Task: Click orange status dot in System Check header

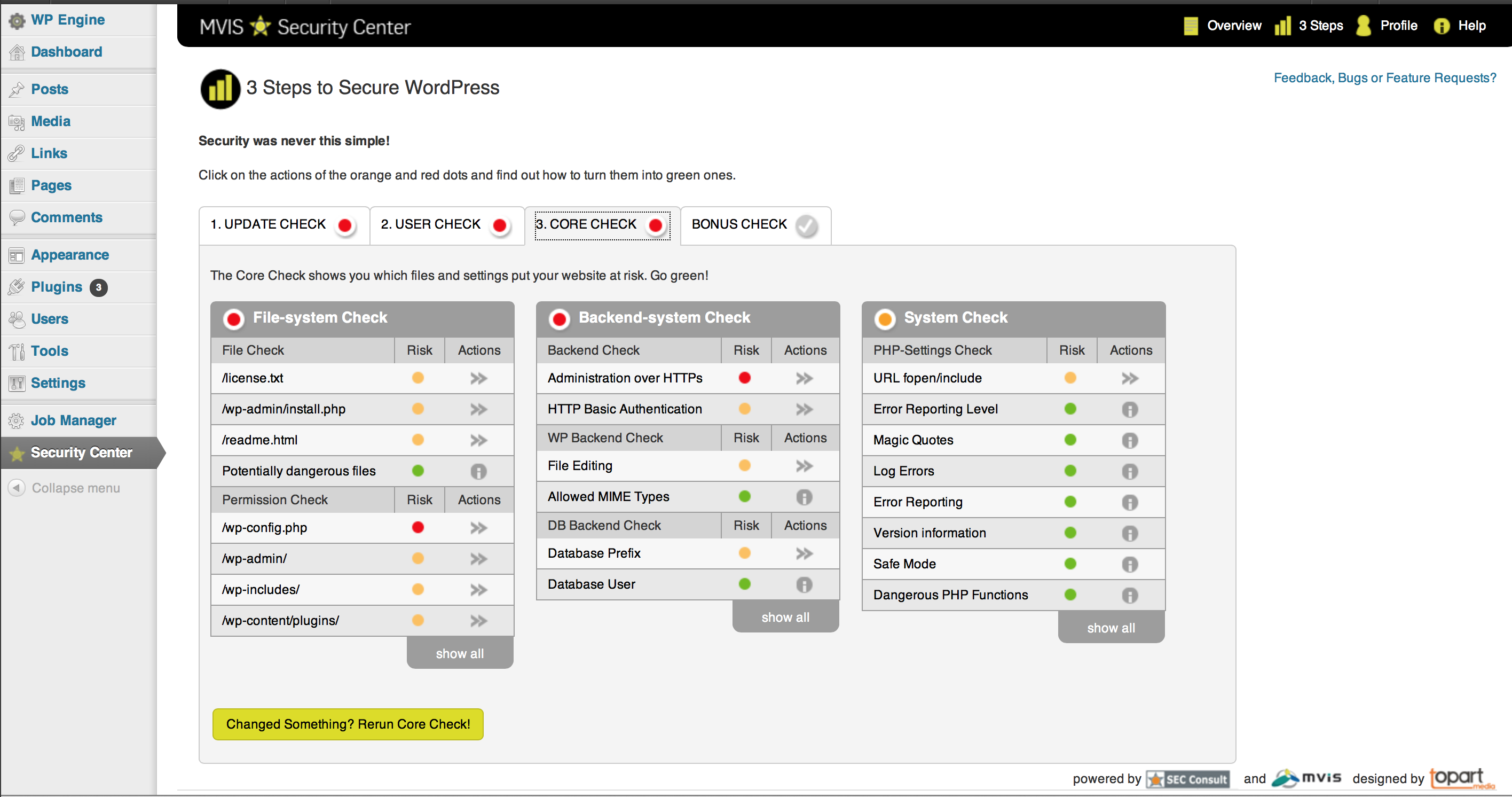Action: click(885, 319)
